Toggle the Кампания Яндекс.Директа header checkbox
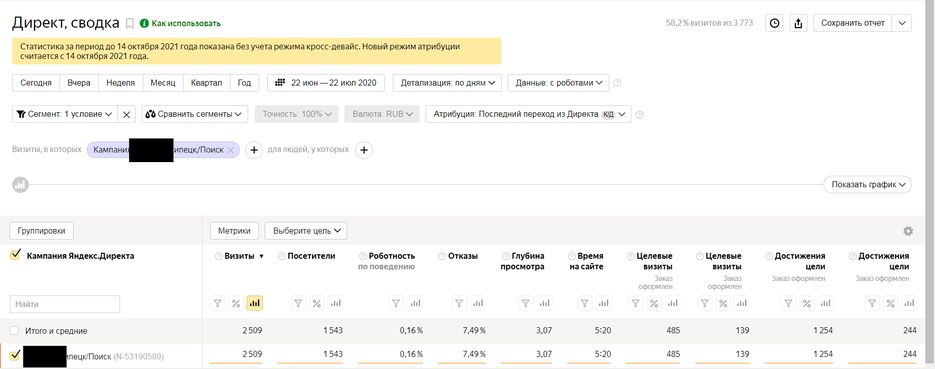Screen dimensions: 935x369 [16, 255]
